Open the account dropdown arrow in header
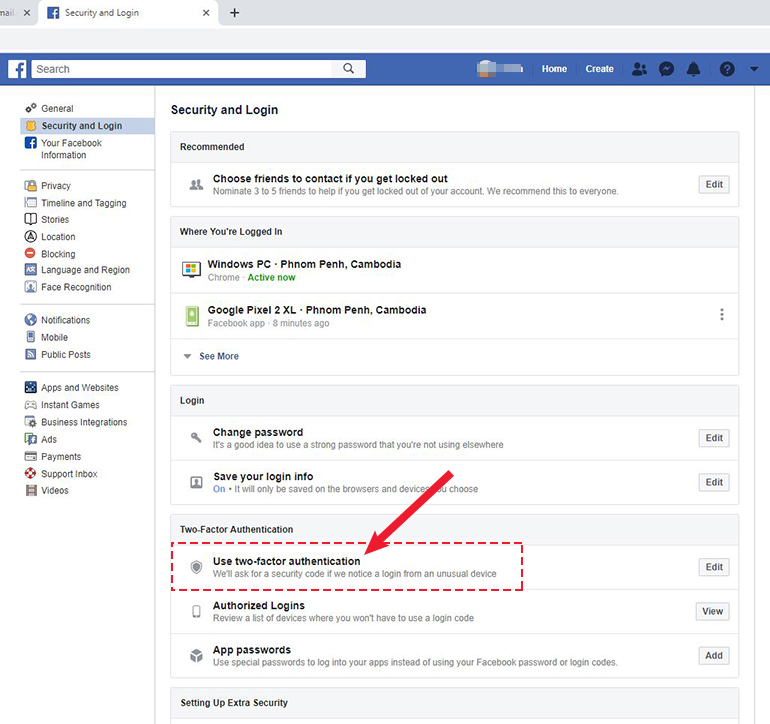The width and height of the screenshot is (770, 724). pos(754,69)
